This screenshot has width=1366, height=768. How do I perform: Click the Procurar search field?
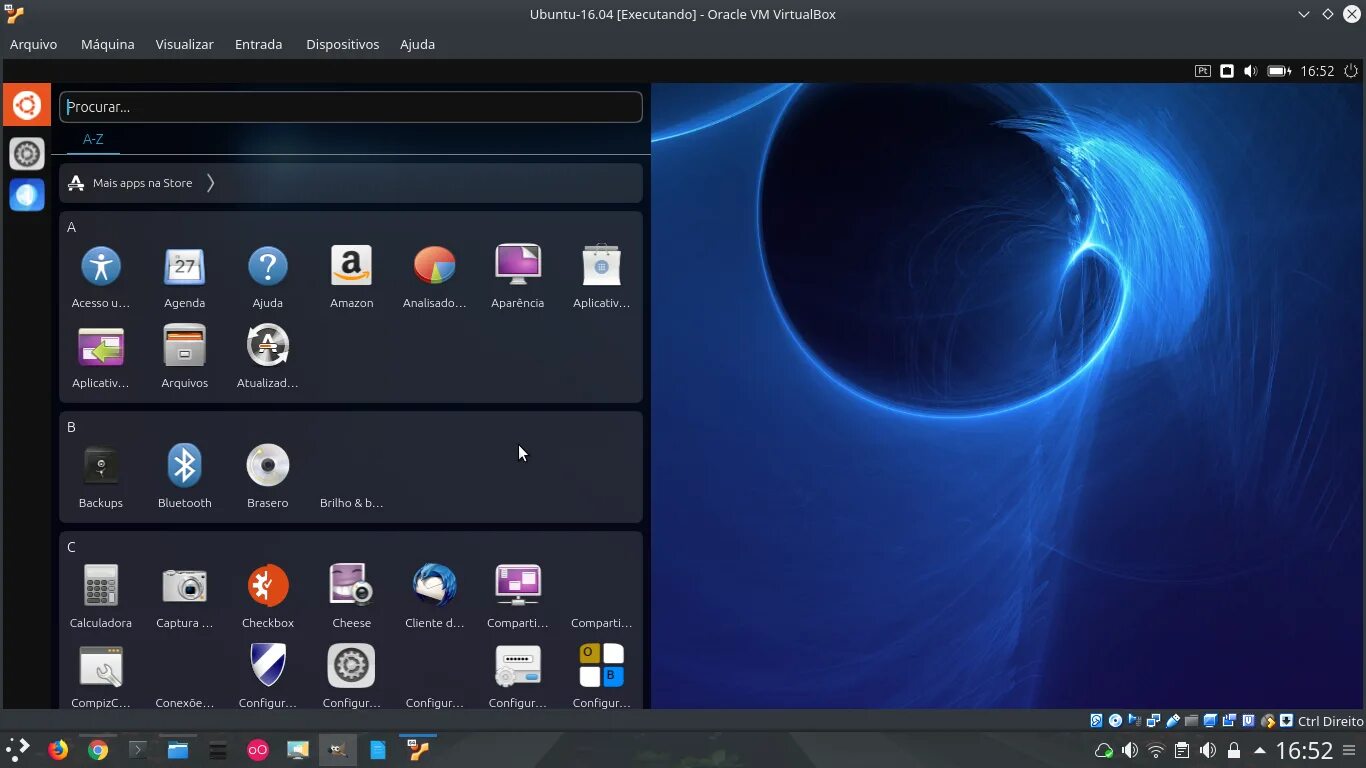coord(351,107)
